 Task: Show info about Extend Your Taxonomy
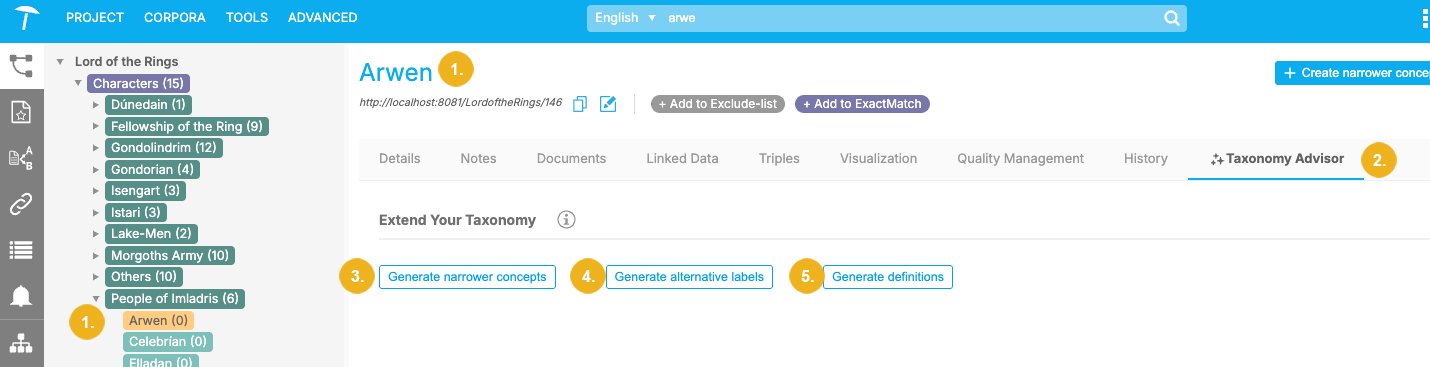coord(566,220)
